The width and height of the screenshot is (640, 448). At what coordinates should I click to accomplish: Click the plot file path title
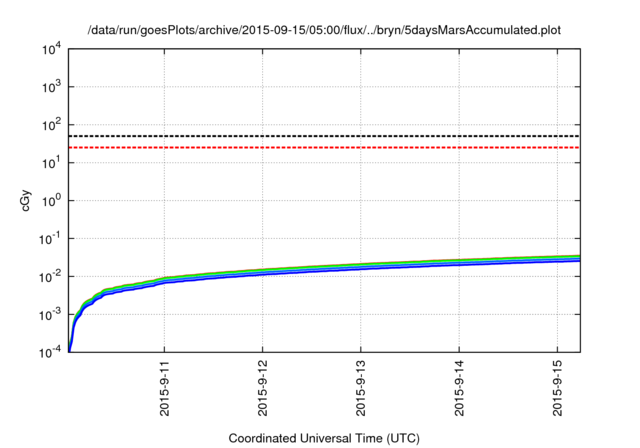[x=324, y=30]
